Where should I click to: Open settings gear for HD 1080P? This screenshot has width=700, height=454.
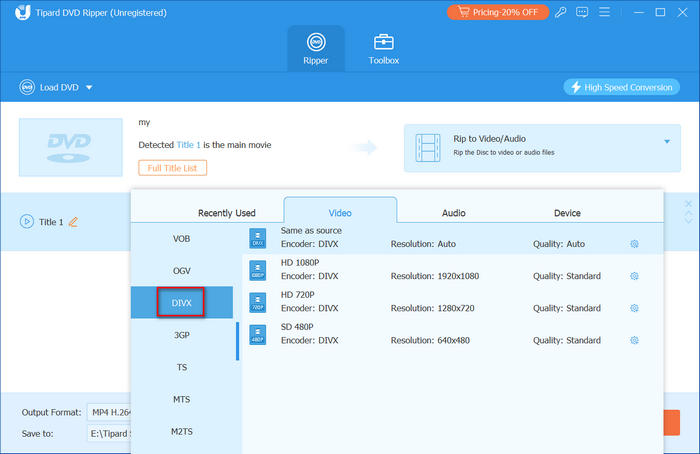pos(634,276)
